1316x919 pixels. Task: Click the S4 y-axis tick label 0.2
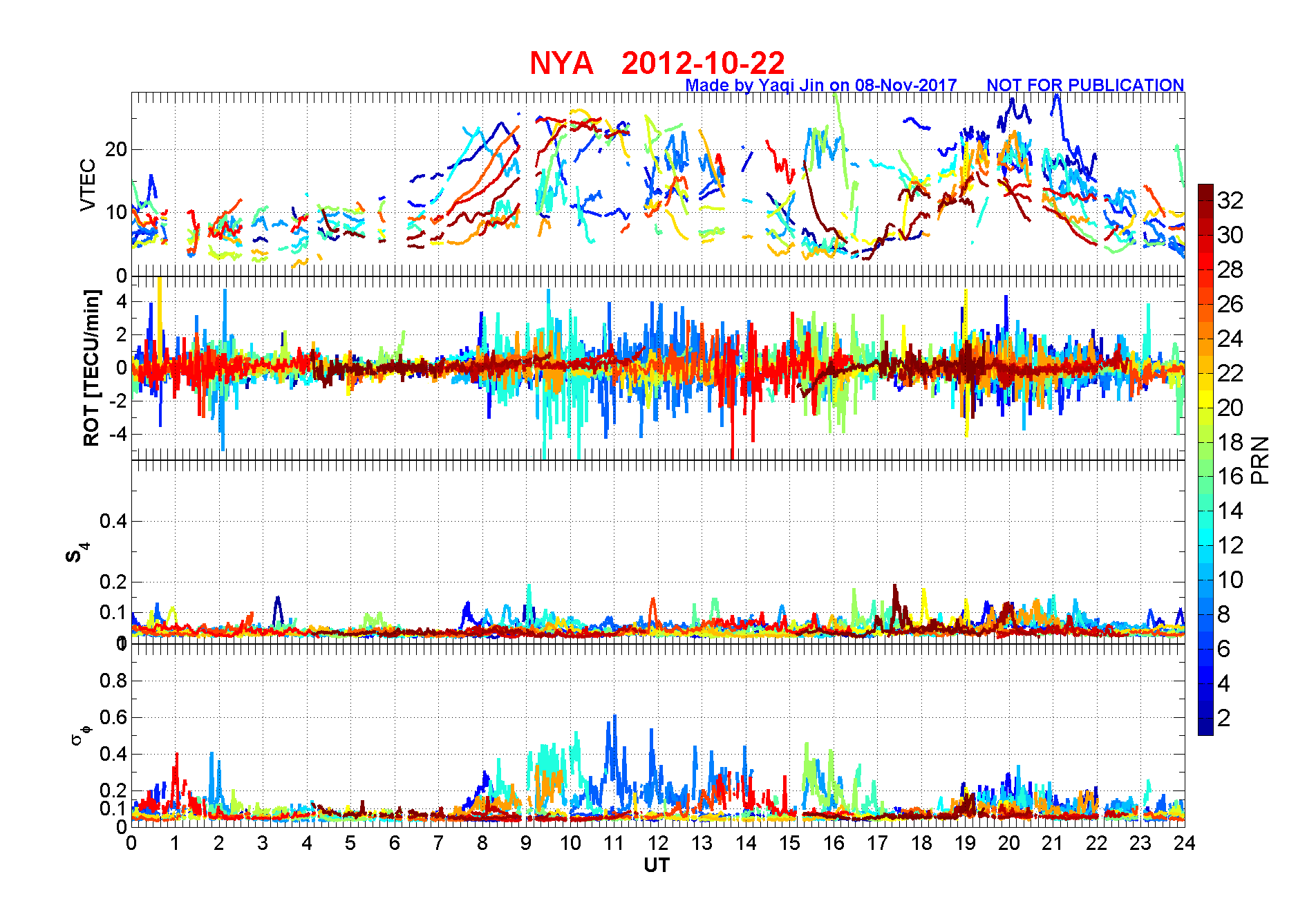point(113,582)
